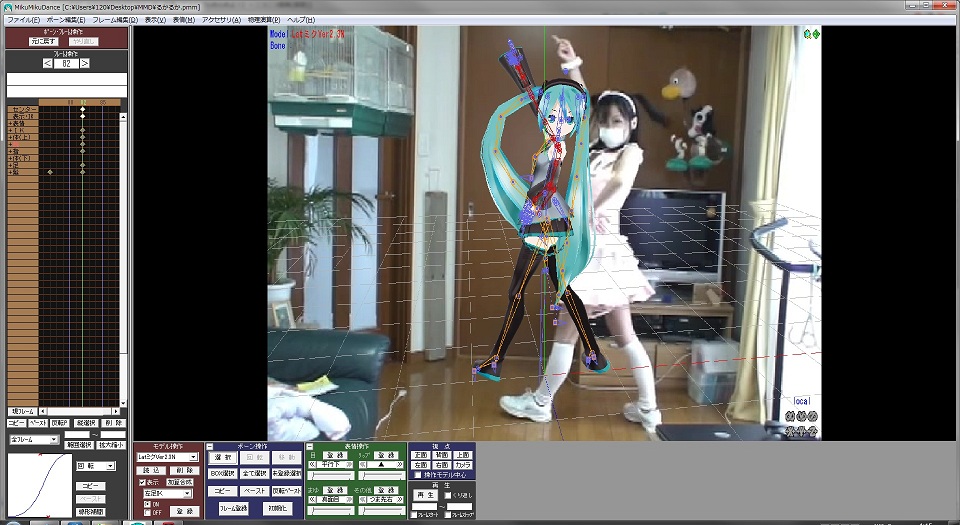Open the 全フレーム frame range dropdown
Screen dimensions: 960x525
coord(34,440)
